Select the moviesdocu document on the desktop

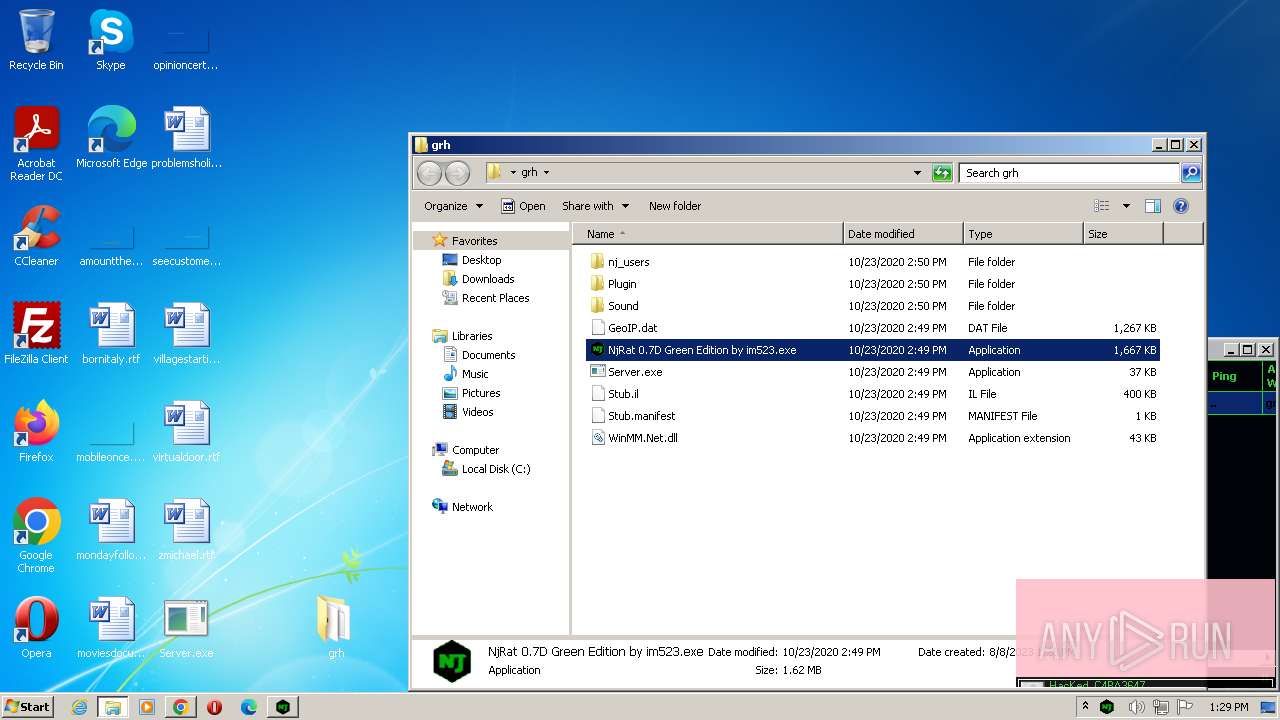(111, 628)
